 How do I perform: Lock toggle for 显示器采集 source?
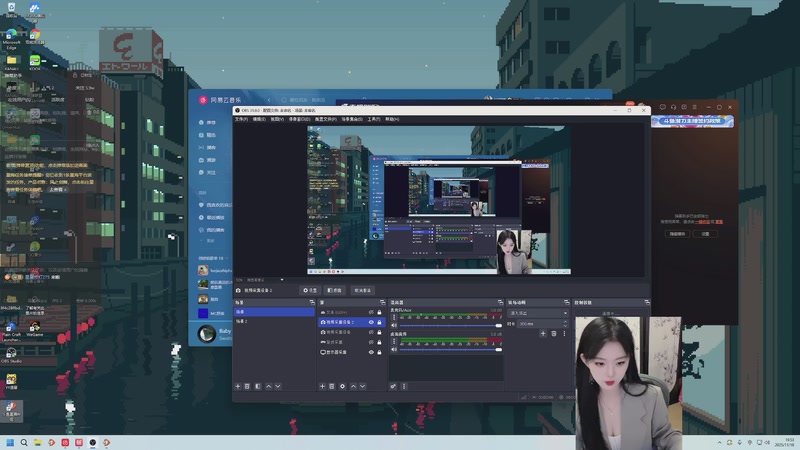point(379,353)
